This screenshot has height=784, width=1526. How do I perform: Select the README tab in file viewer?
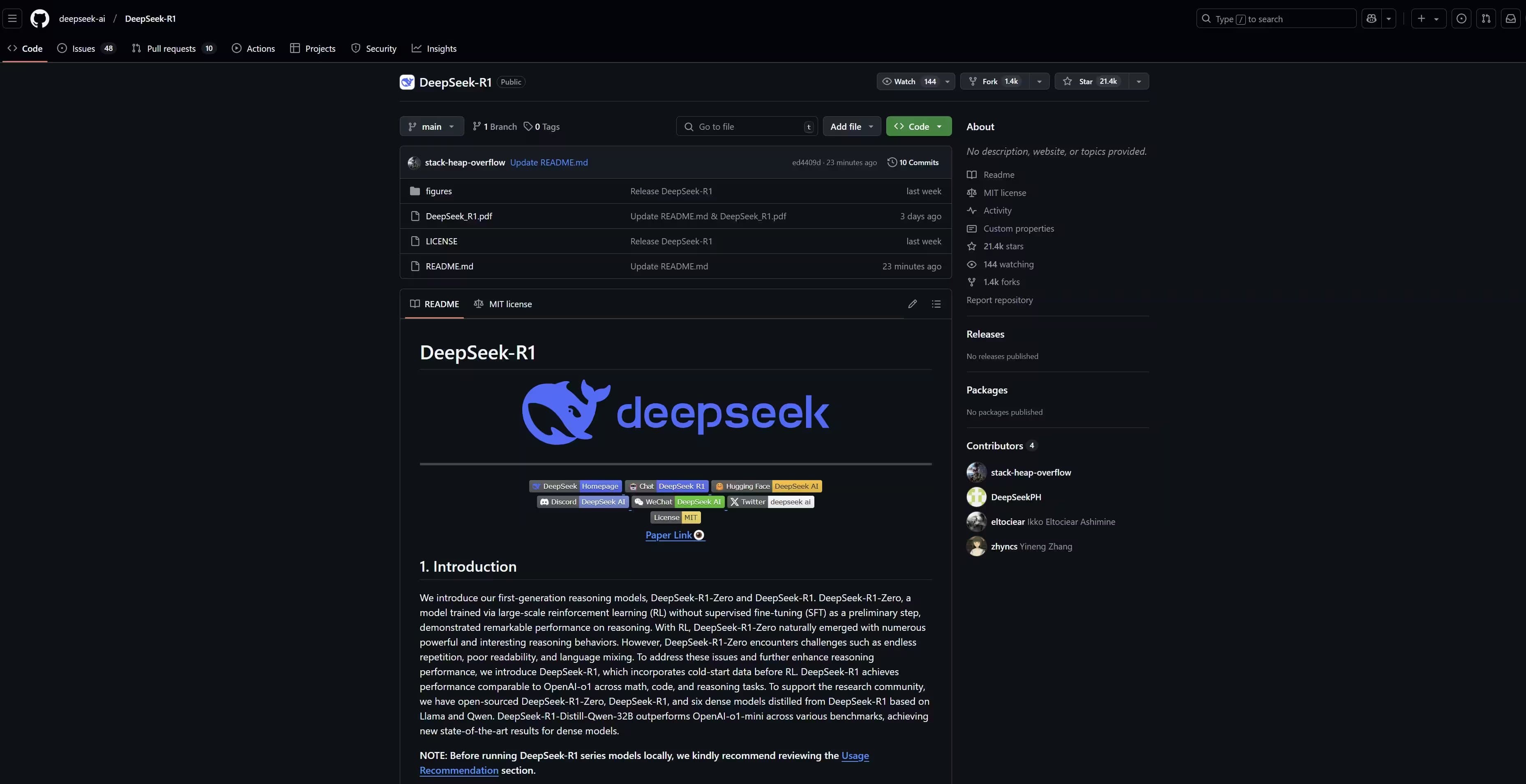point(434,304)
